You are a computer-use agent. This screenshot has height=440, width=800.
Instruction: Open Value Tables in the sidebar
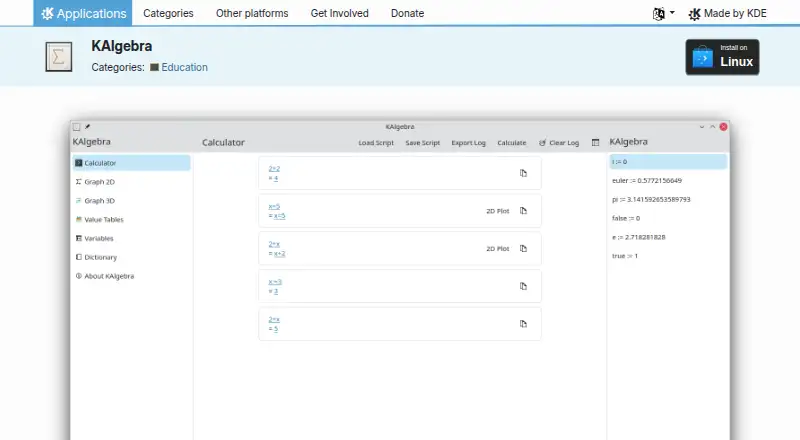click(131, 219)
